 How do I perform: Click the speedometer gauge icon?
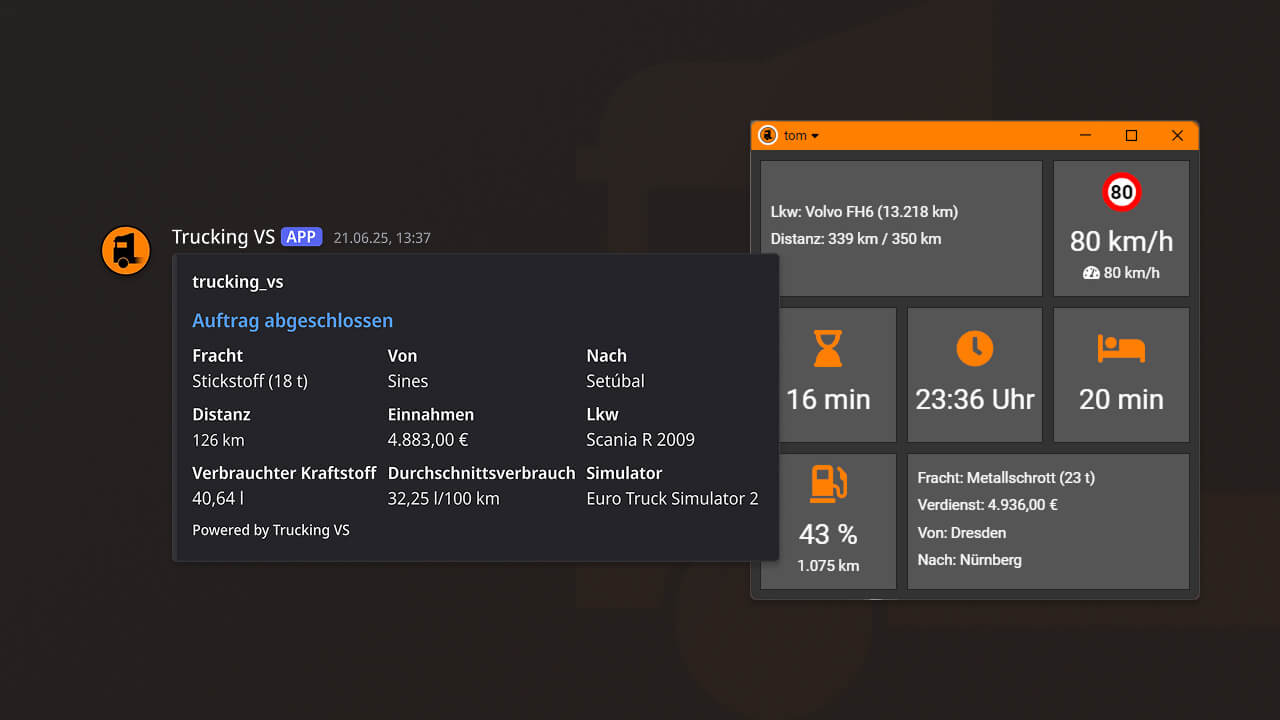pos(1091,273)
